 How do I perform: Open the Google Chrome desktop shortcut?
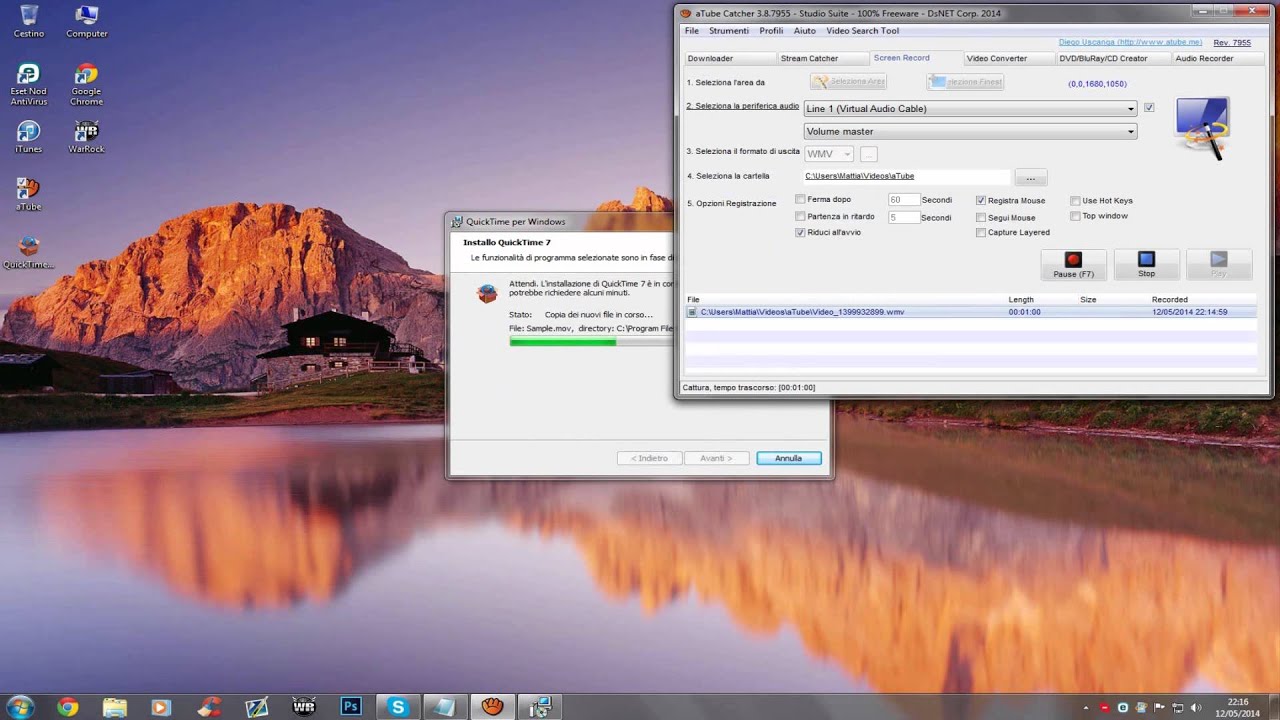(86, 84)
